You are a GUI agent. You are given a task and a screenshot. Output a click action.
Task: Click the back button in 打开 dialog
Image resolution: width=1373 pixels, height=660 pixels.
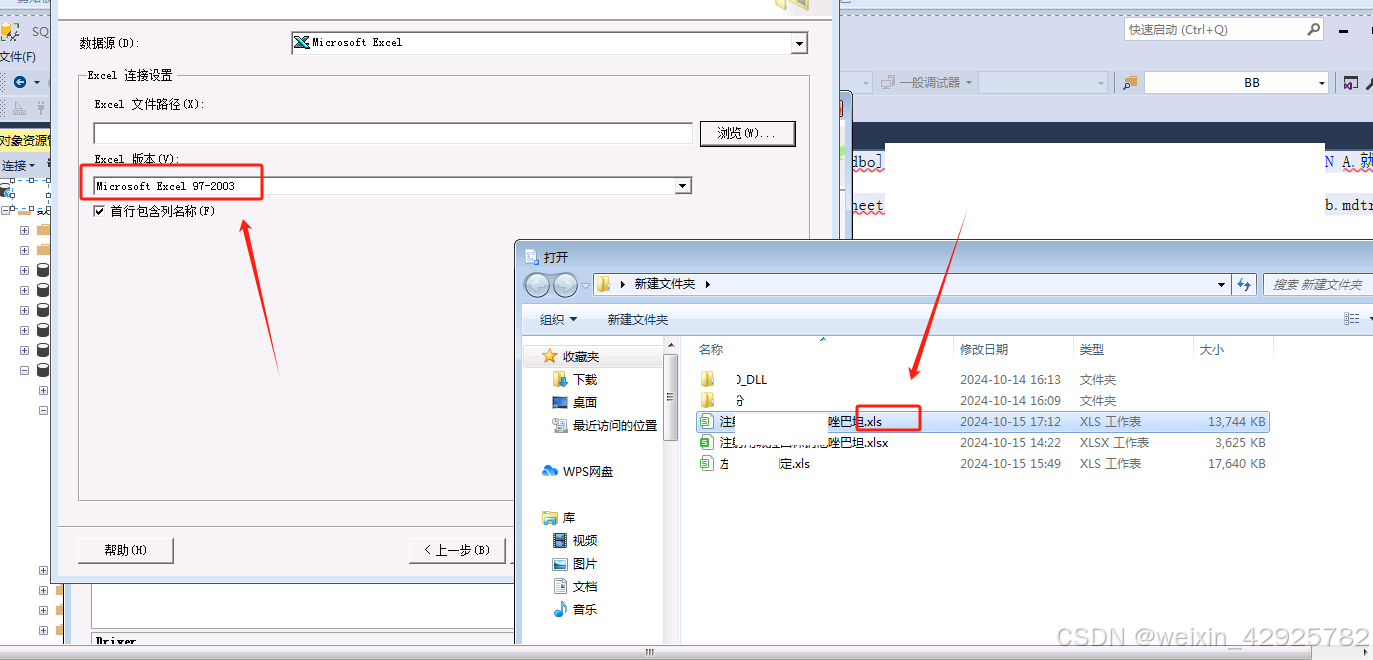pyautogui.click(x=537, y=285)
